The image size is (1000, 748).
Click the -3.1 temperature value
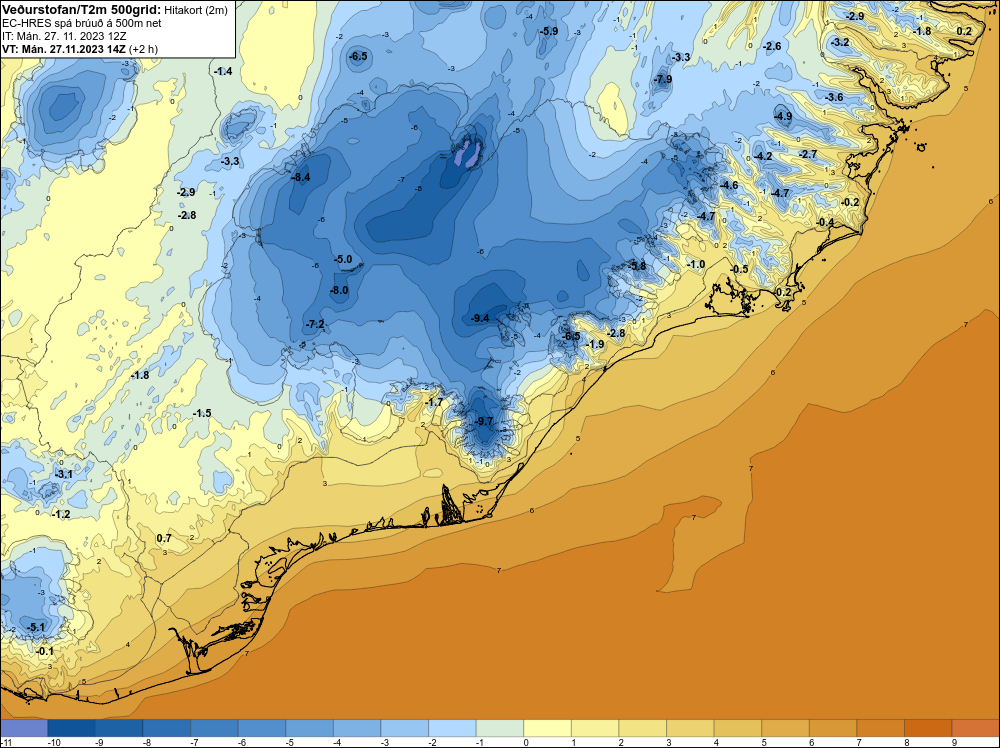64,474
